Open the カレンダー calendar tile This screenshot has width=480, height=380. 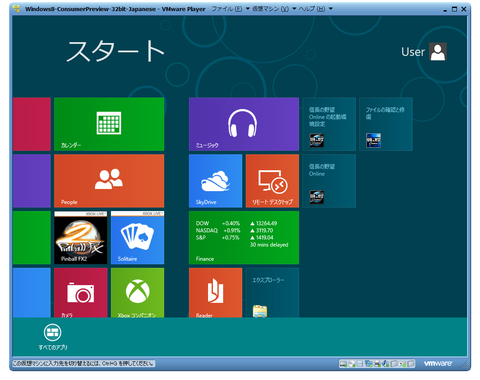(109, 124)
